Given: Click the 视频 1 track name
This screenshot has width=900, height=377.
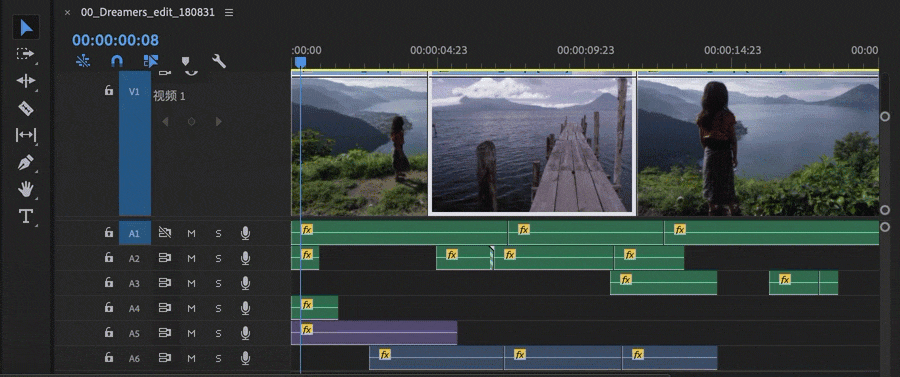Looking at the screenshot, I should pyautogui.click(x=169, y=96).
